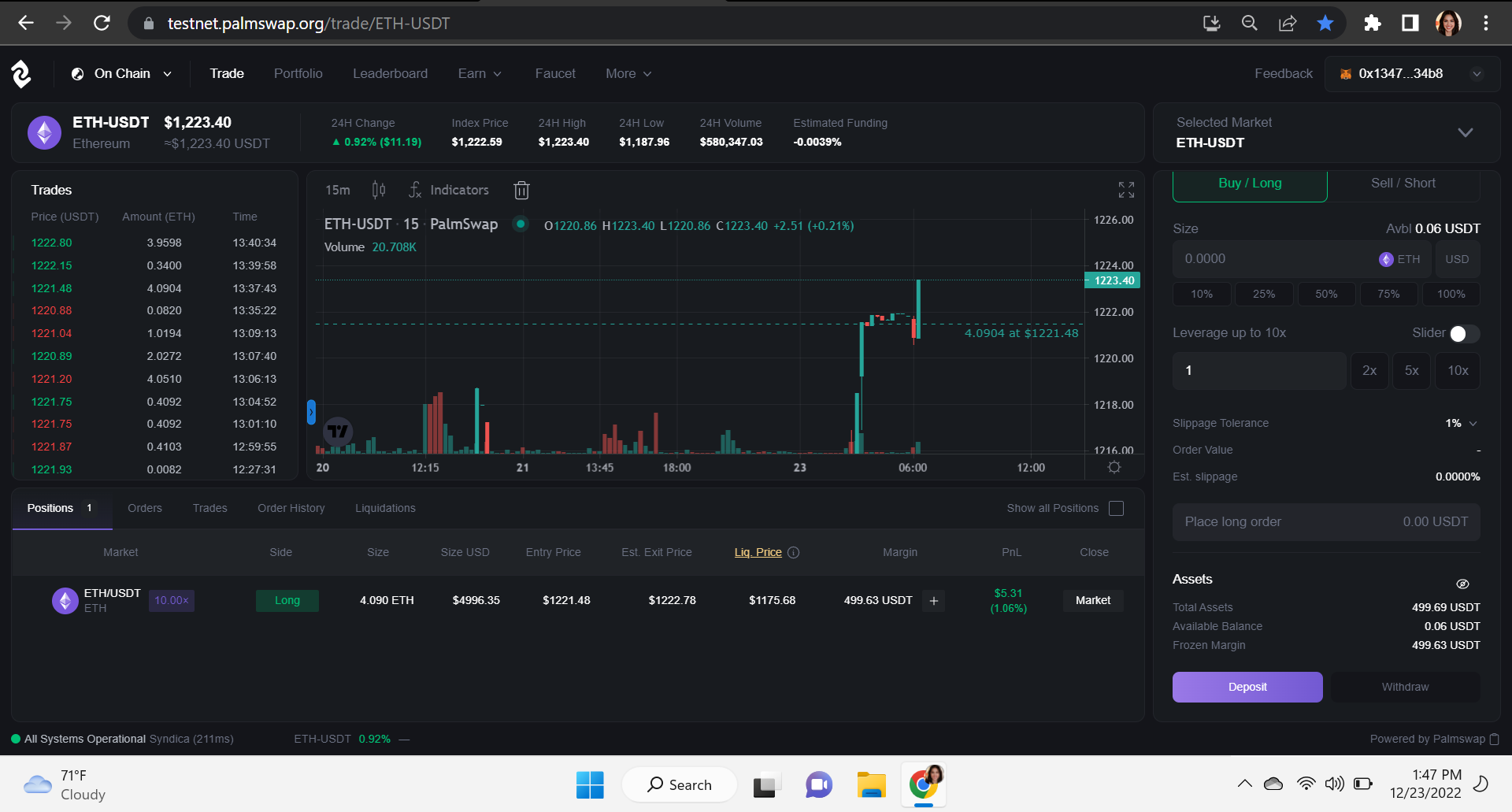Toggle market live status dot on chart
The image size is (1512, 812).
[x=521, y=224]
